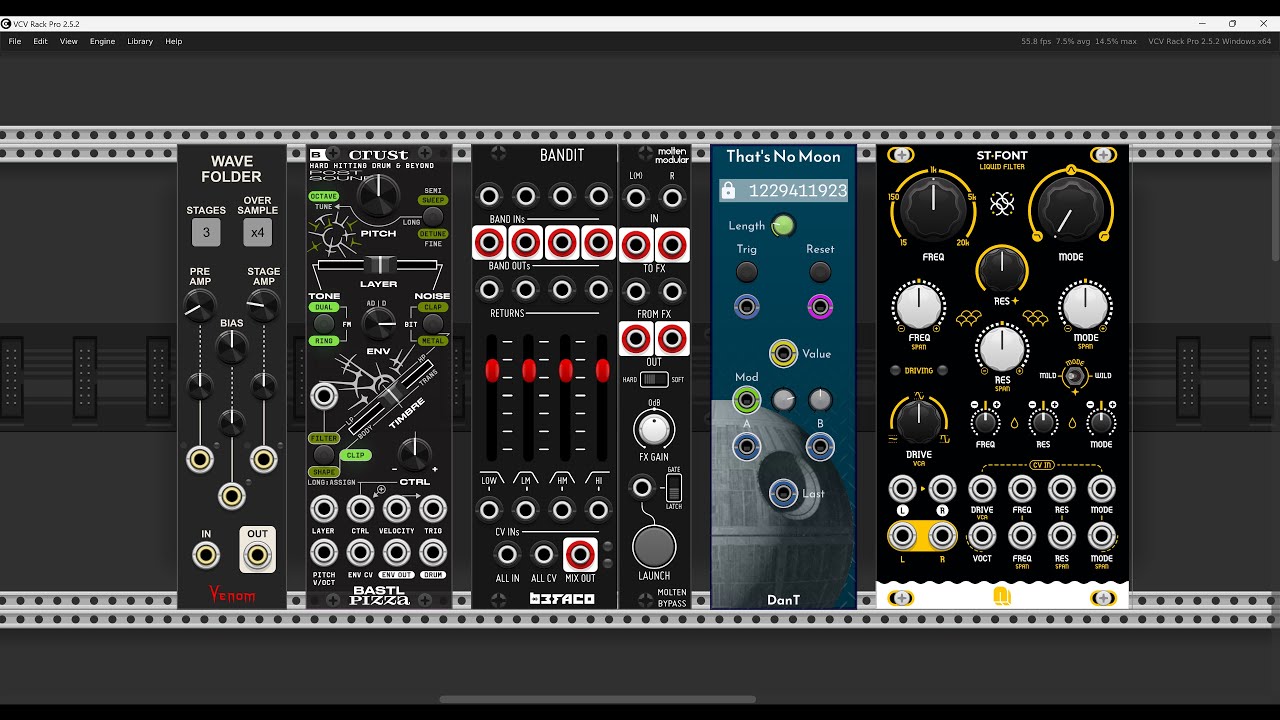Click the Wave Folder BIAS knob

[232, 346]
